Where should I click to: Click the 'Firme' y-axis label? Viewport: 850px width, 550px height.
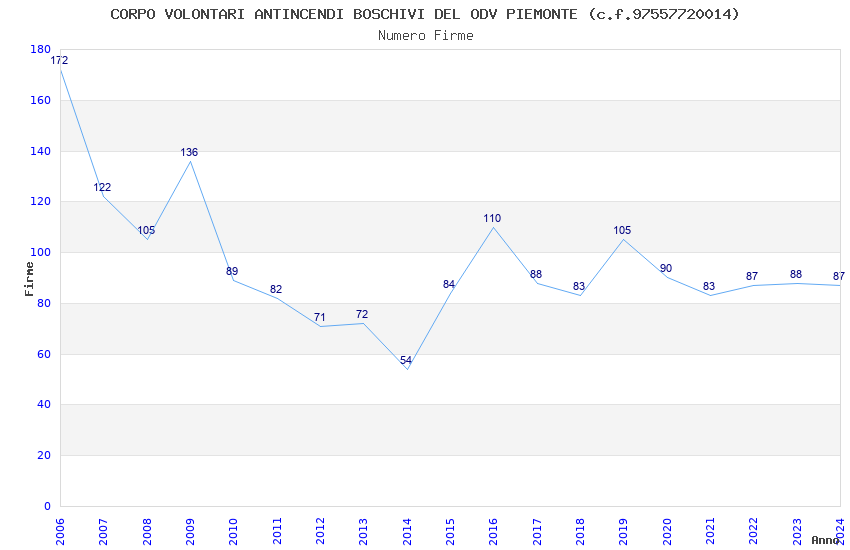coord(29,279)
